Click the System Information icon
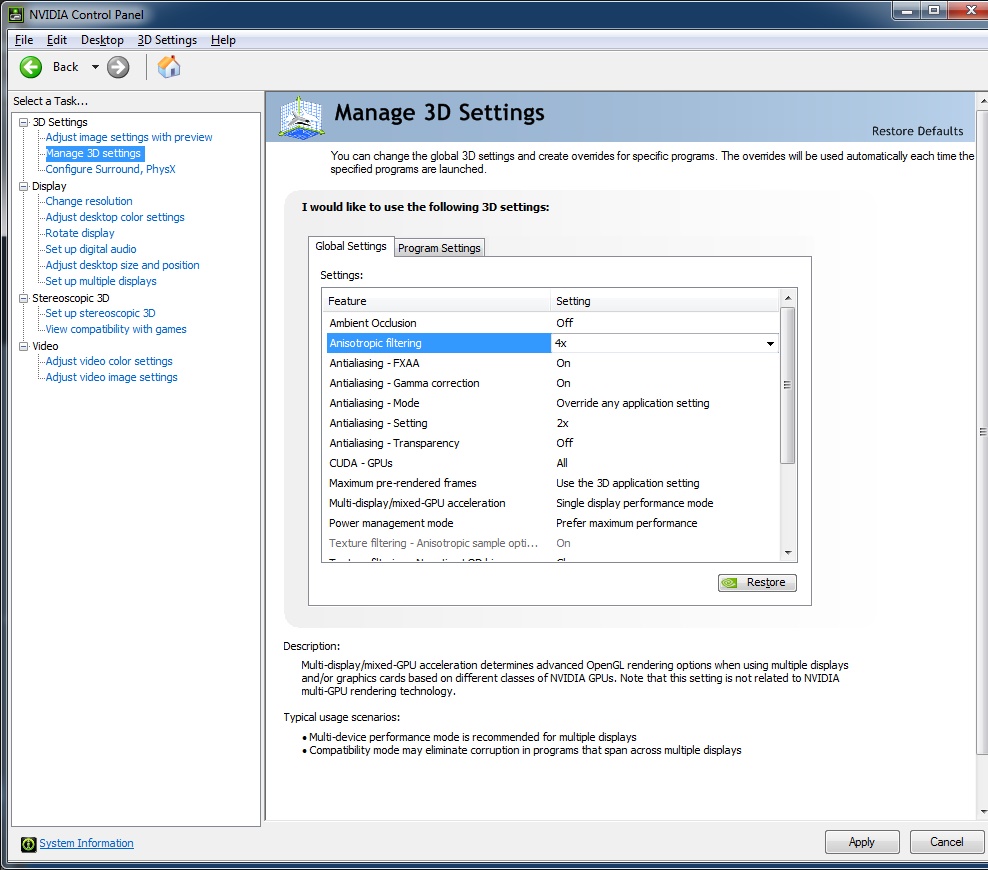Viewport: 988px width, 870px height. (28, 844)
